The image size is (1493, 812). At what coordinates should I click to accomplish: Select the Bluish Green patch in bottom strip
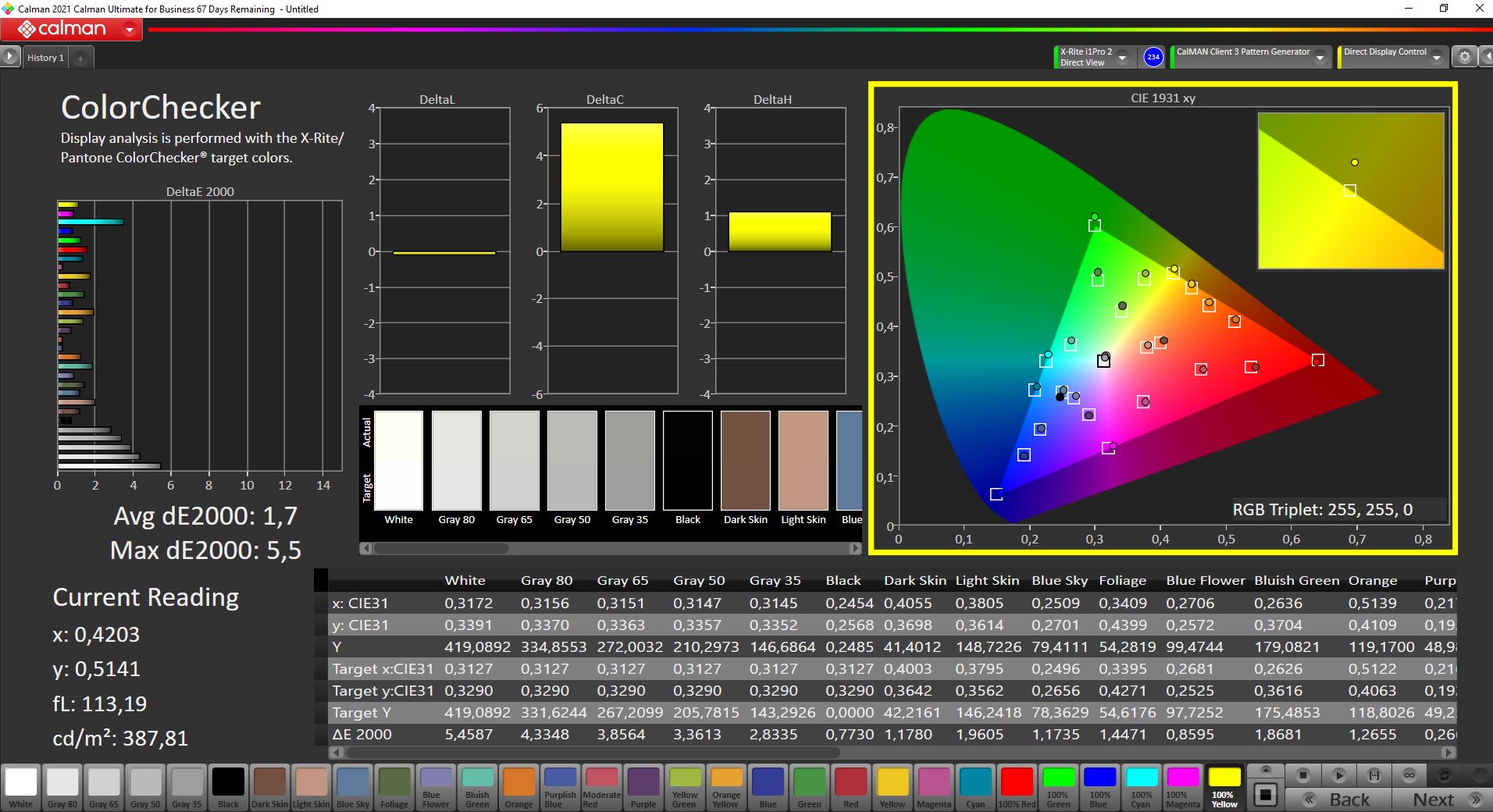477,787
